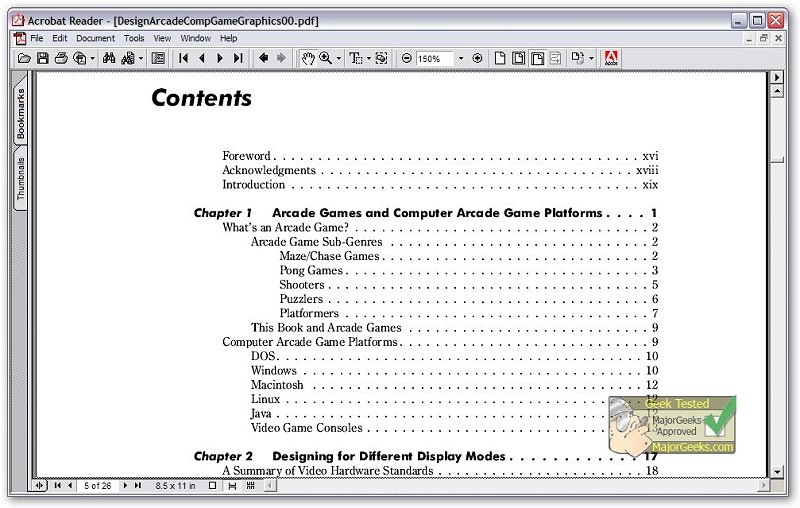The height and width of the screenshot is (508, 800).
Task: Select the Text Select tool
Action: [x=356, y=58]
